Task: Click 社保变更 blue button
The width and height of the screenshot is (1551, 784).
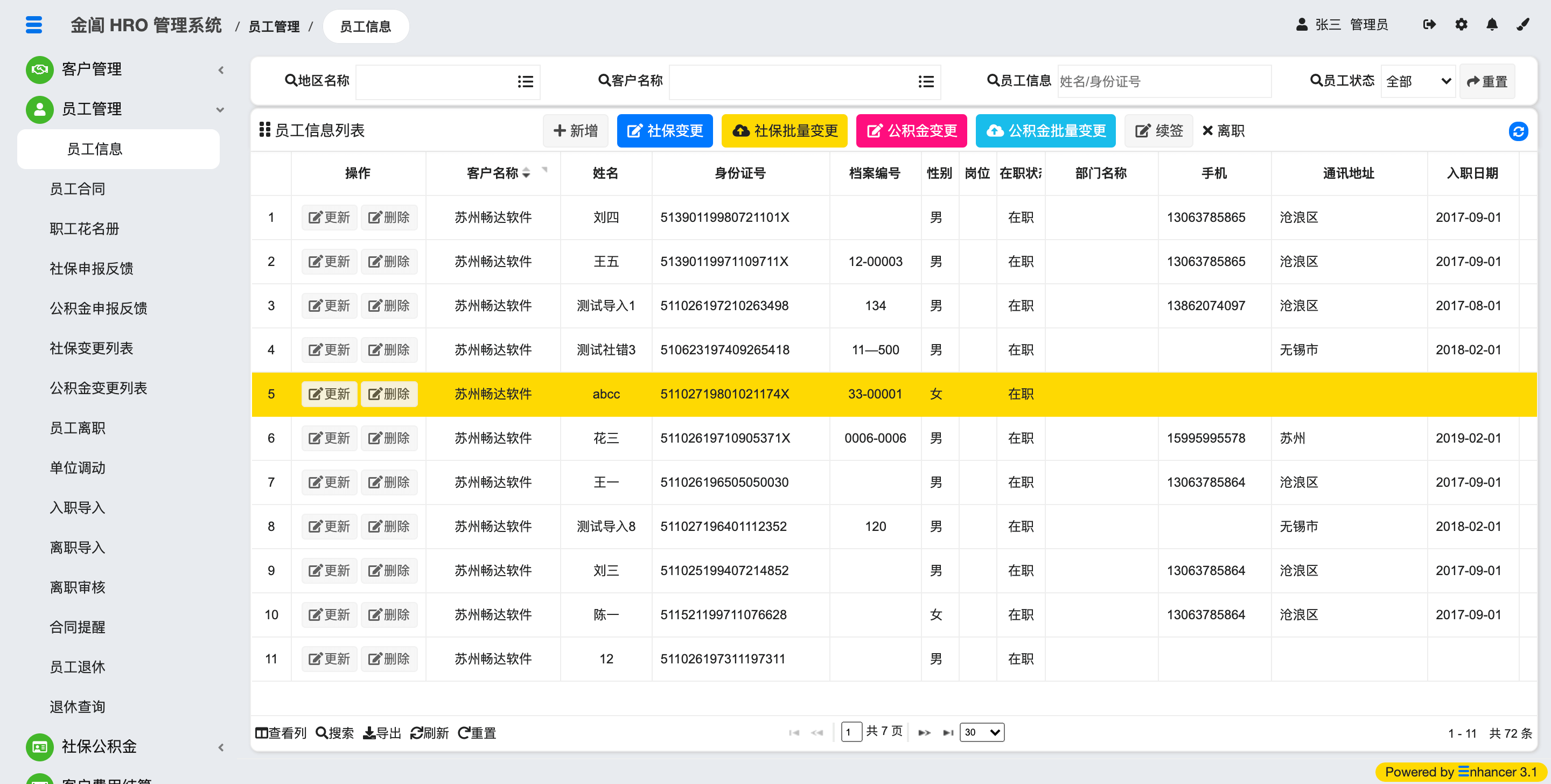Action: pos(664,131)
